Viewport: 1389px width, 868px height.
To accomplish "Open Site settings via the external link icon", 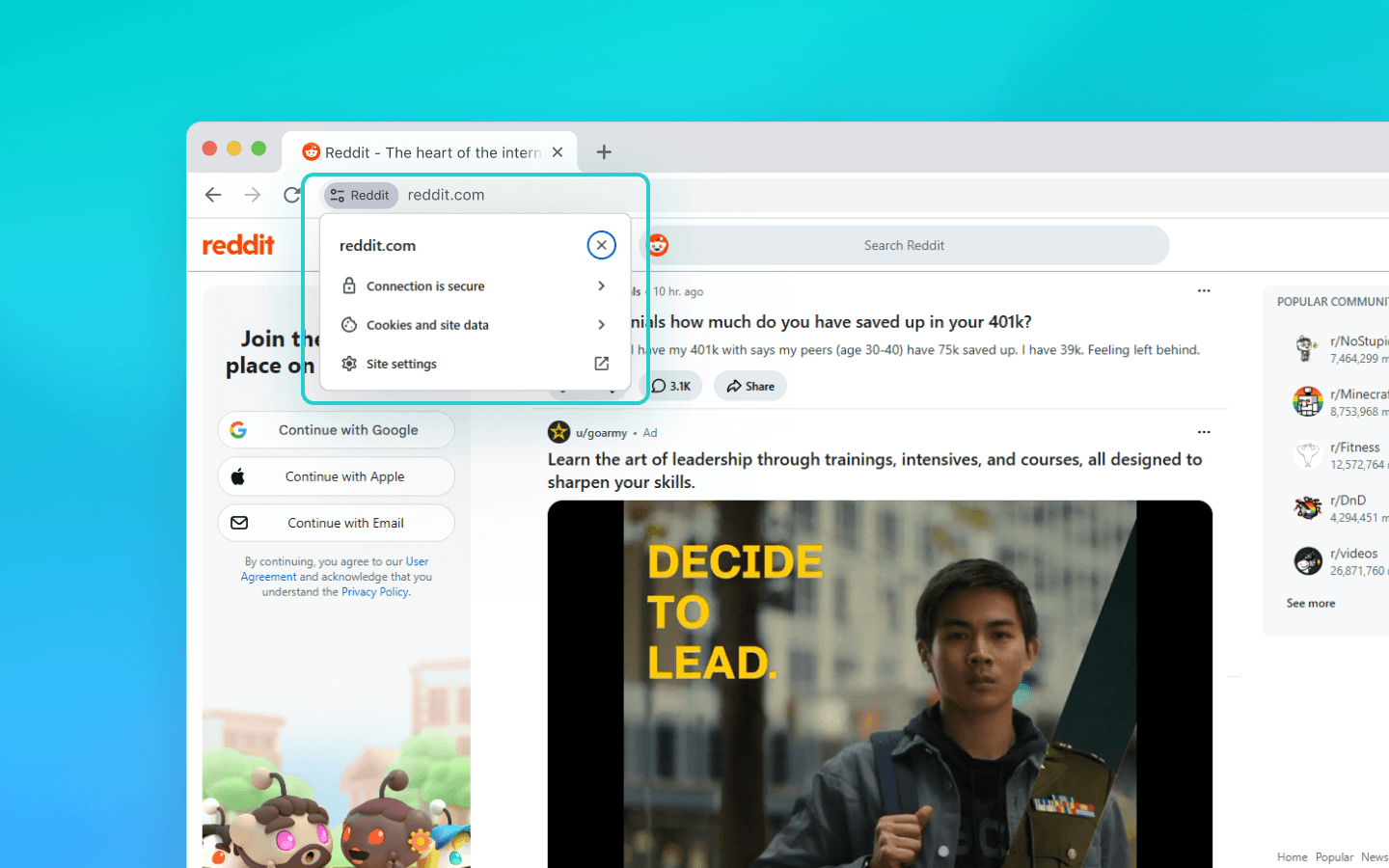I will [x=601, y=364].
